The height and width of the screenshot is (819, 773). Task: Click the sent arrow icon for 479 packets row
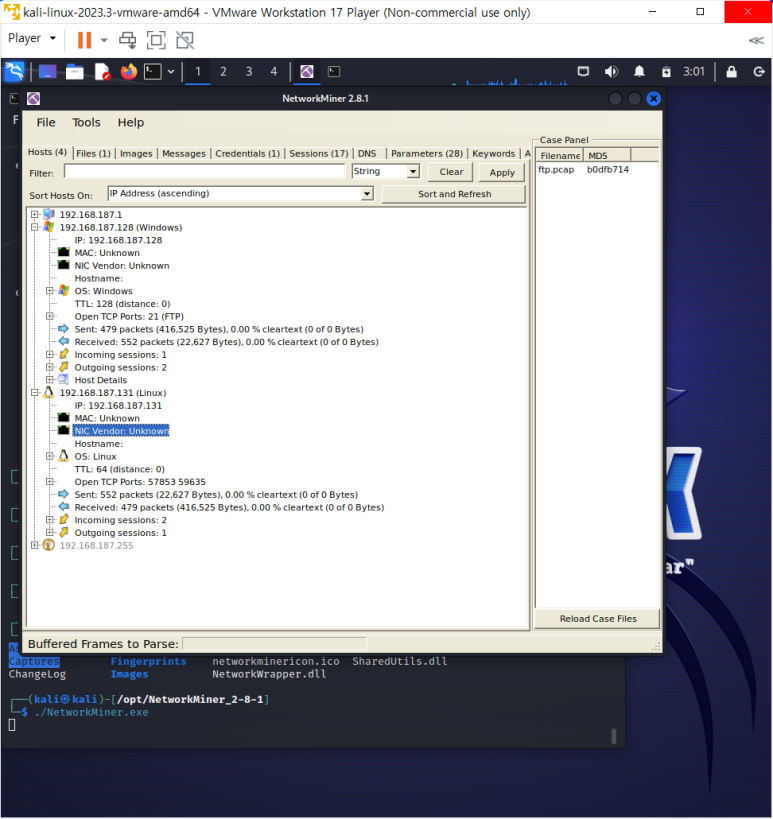(63, 329)
